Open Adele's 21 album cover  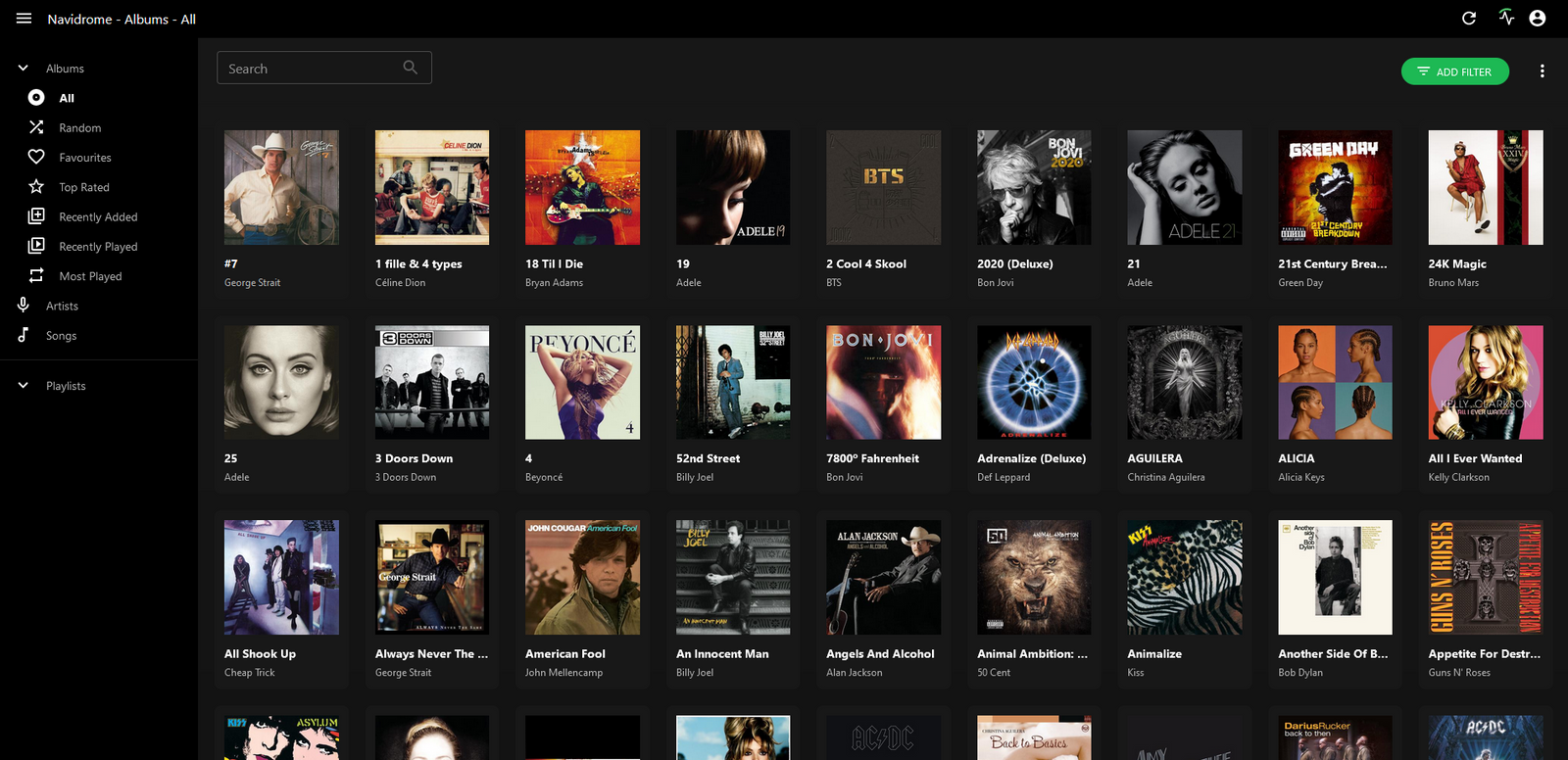[1185, 187]
